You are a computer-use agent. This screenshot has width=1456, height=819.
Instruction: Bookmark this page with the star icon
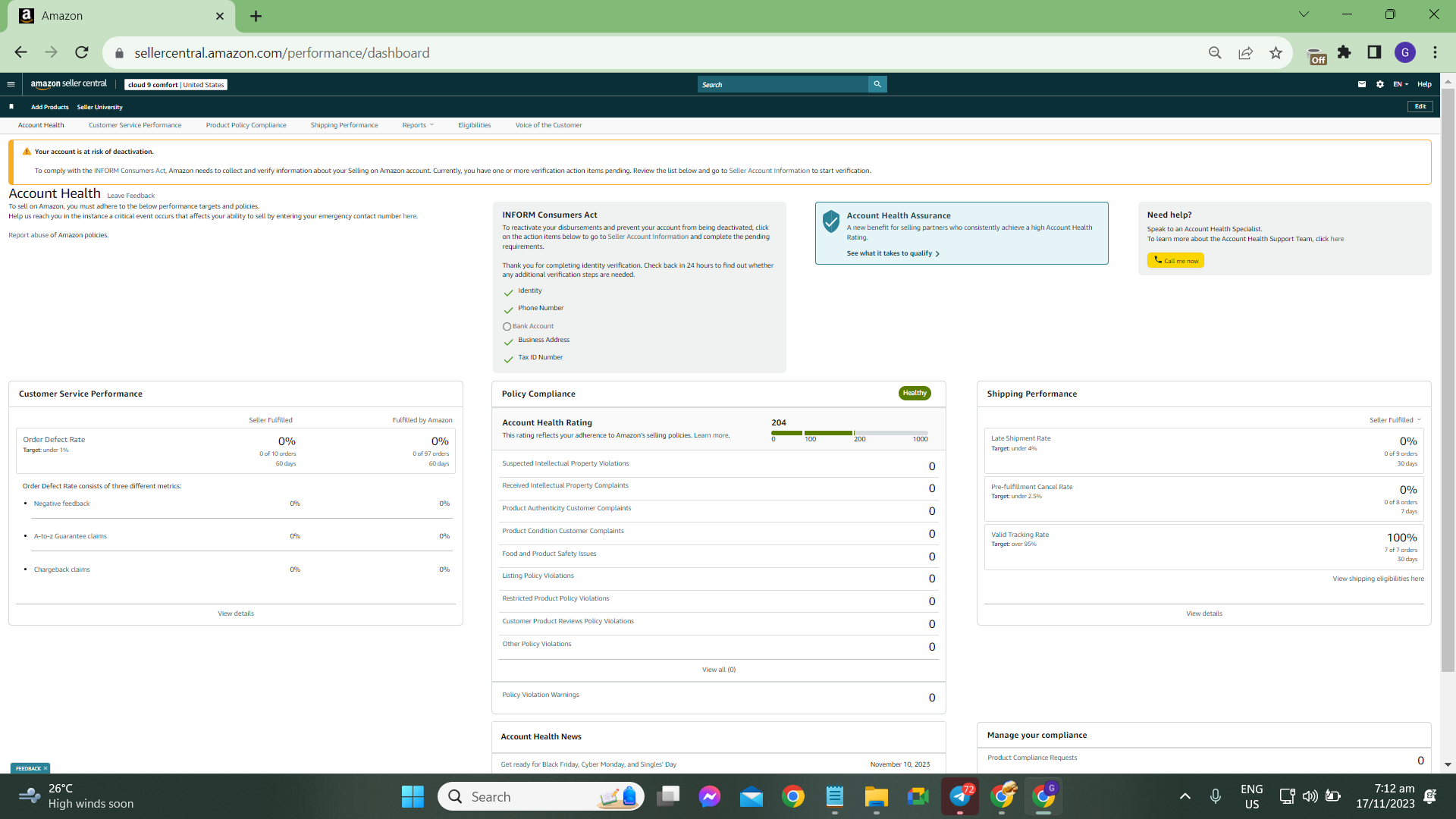point(1276,52)
